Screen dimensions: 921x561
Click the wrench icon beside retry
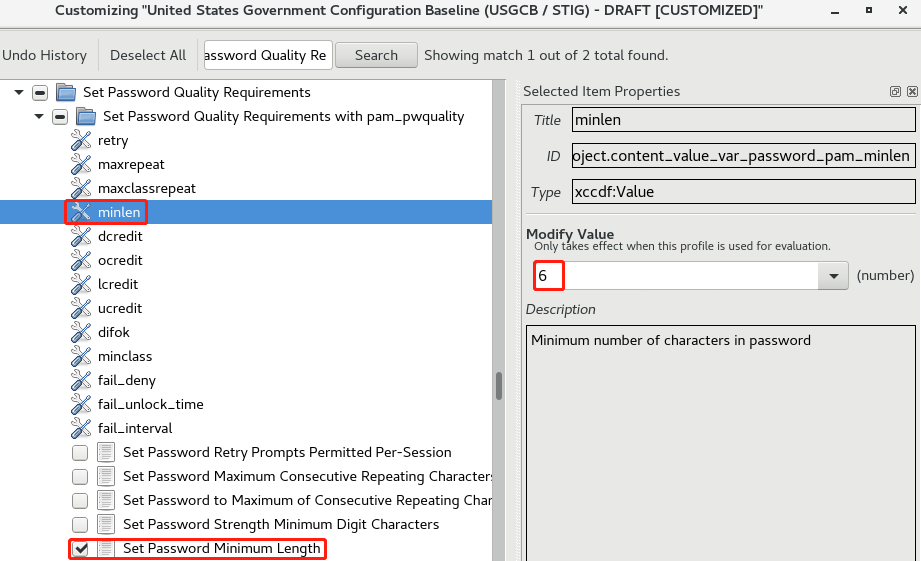[81, 141]
